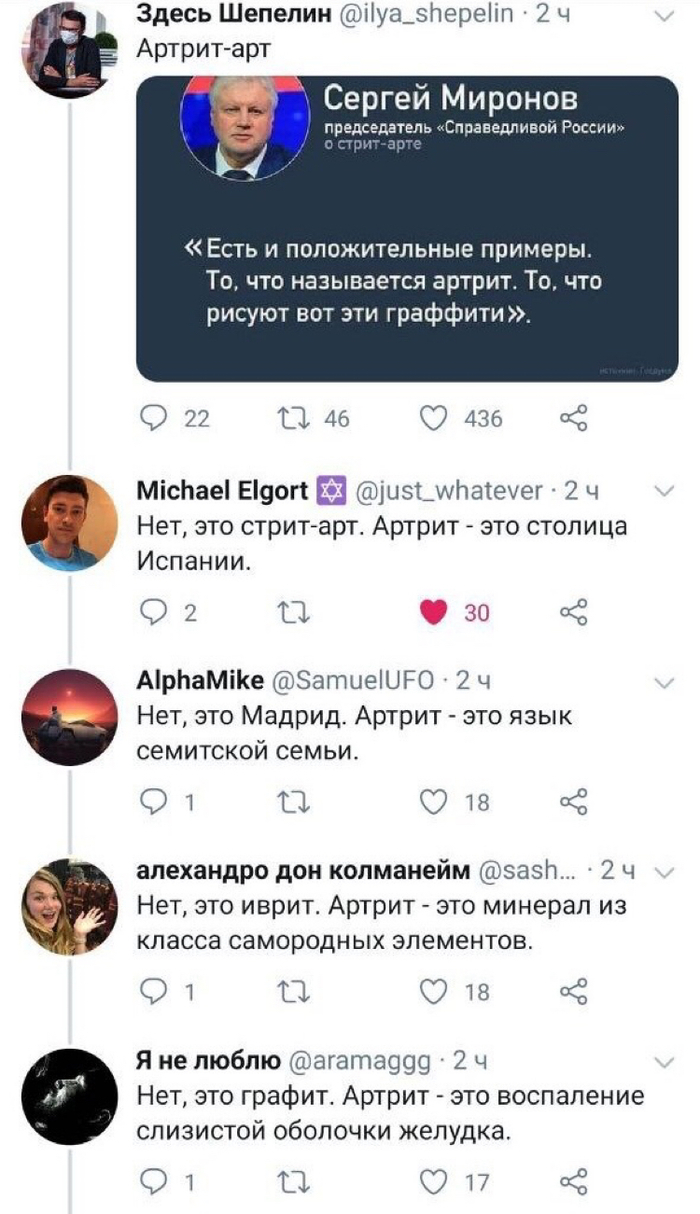Share Michael Elgort's reply
Image resolution: width=700 pixels, height=1214 pixels.
pyautogui.click(x=573, y=613)
